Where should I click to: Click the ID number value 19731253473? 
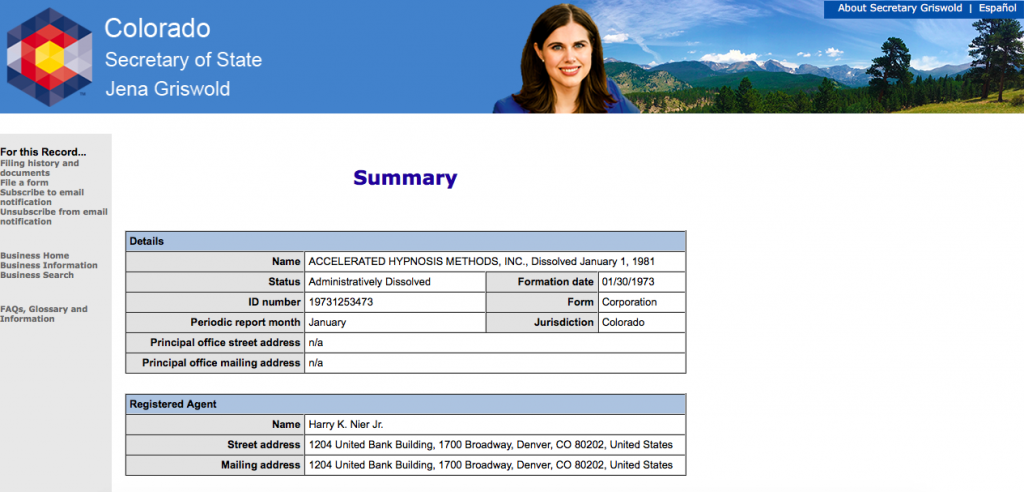coord(341,302)
